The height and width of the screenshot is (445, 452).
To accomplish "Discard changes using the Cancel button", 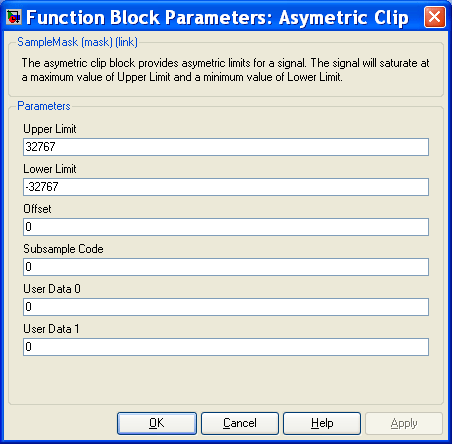I will [240, 423].
